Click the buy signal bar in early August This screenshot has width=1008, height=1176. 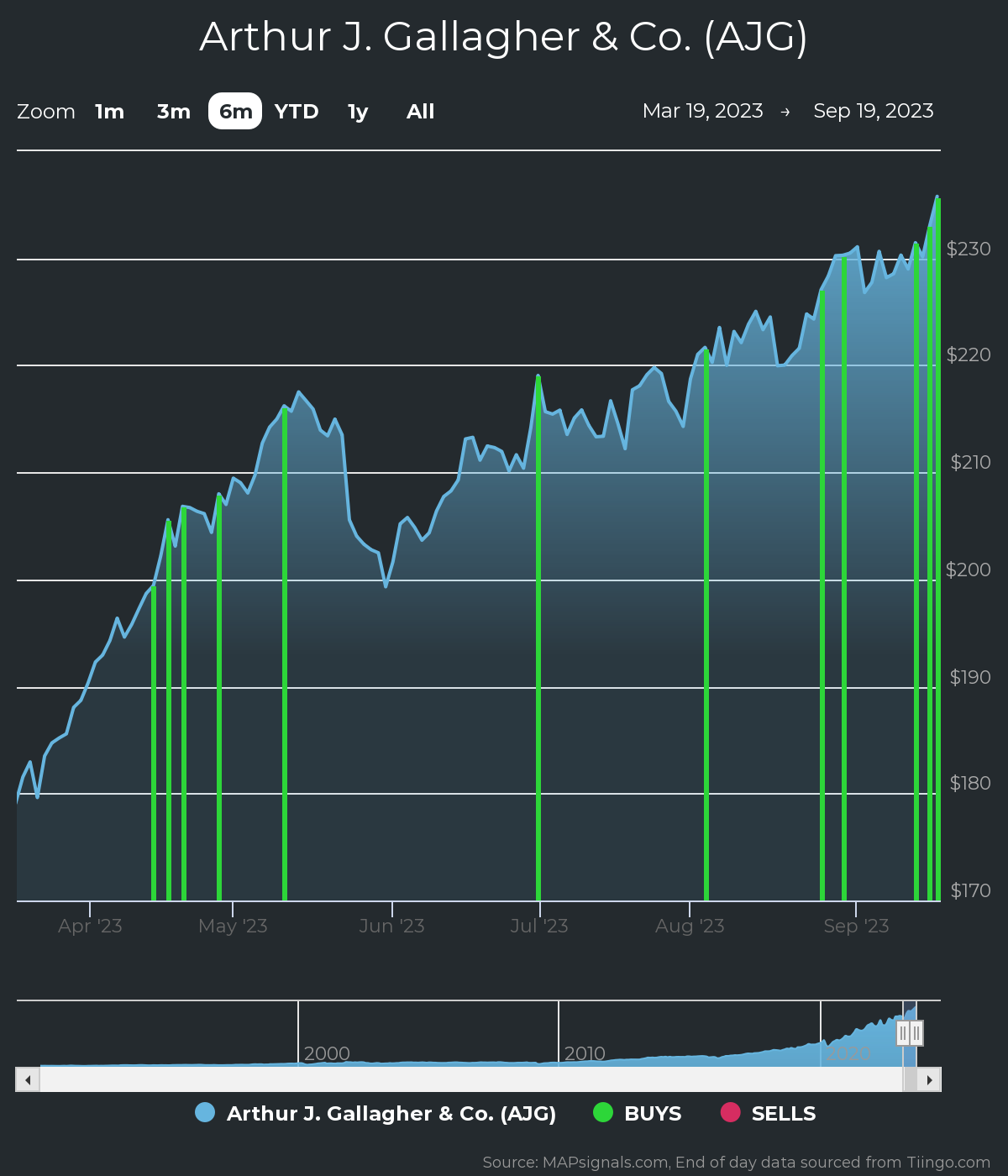point(706,625)
